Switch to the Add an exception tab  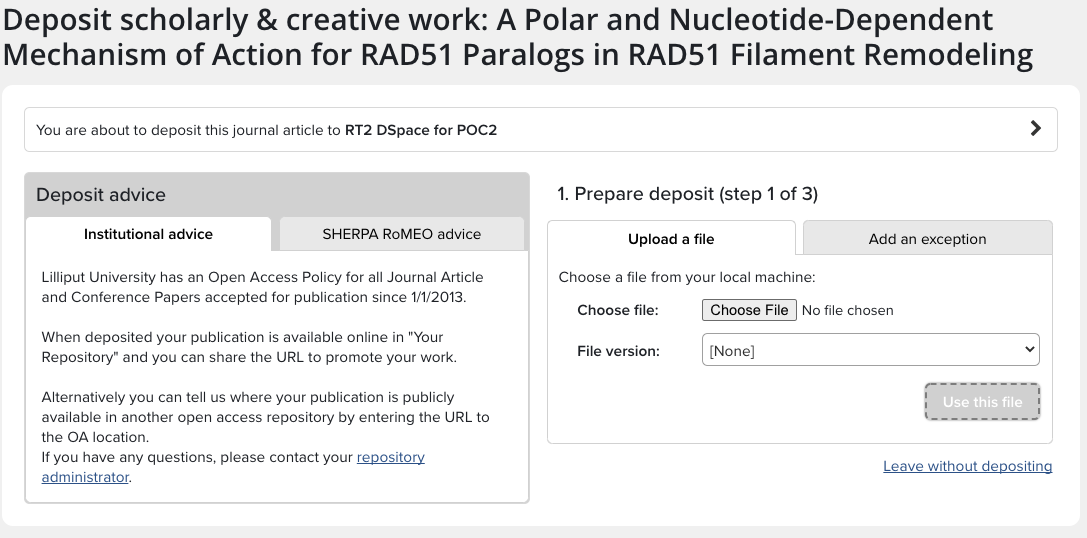click(x=927, y=239)
